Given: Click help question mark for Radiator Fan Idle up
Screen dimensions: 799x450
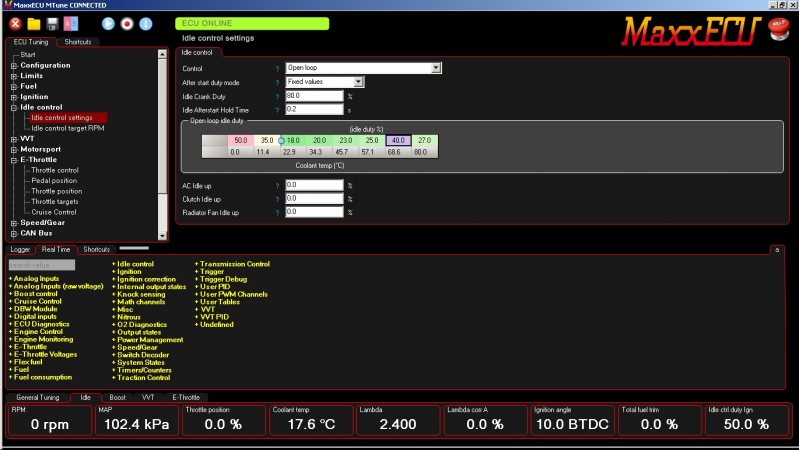Looking at the screenshot, I should (278, 213).
